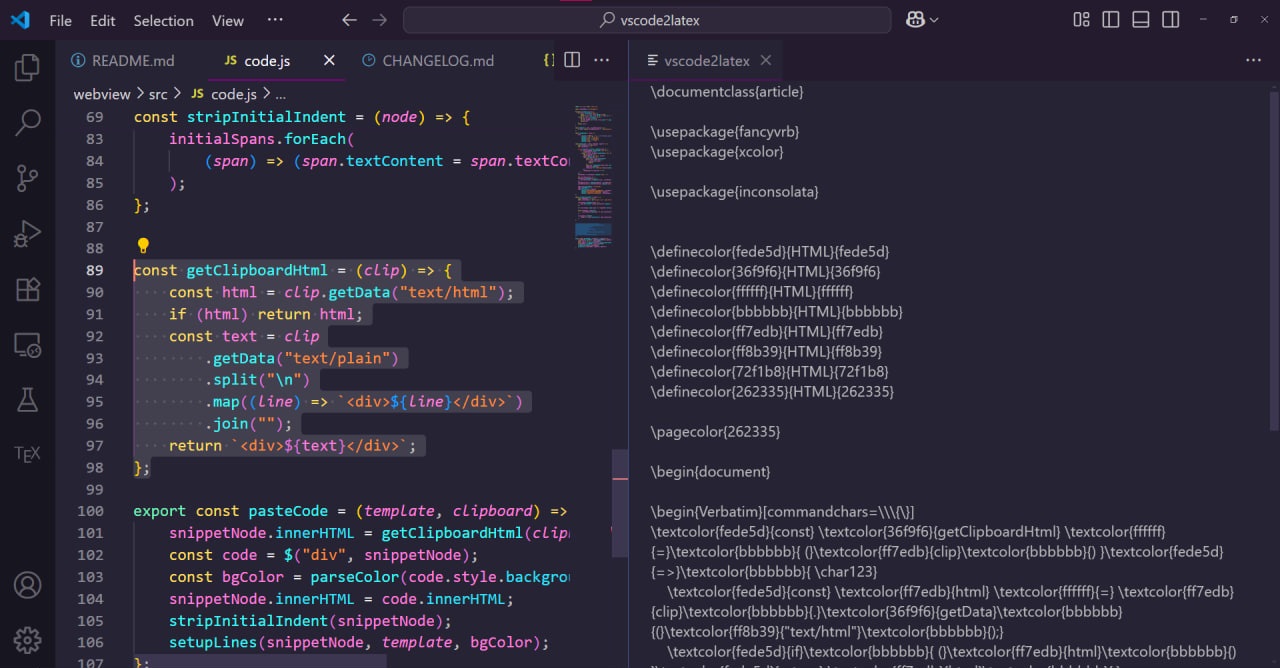Viewport: 1280px width, 668px height.
Task: Click the \definecolor{72f1b8} line
Action: click(x=769, y=371)
